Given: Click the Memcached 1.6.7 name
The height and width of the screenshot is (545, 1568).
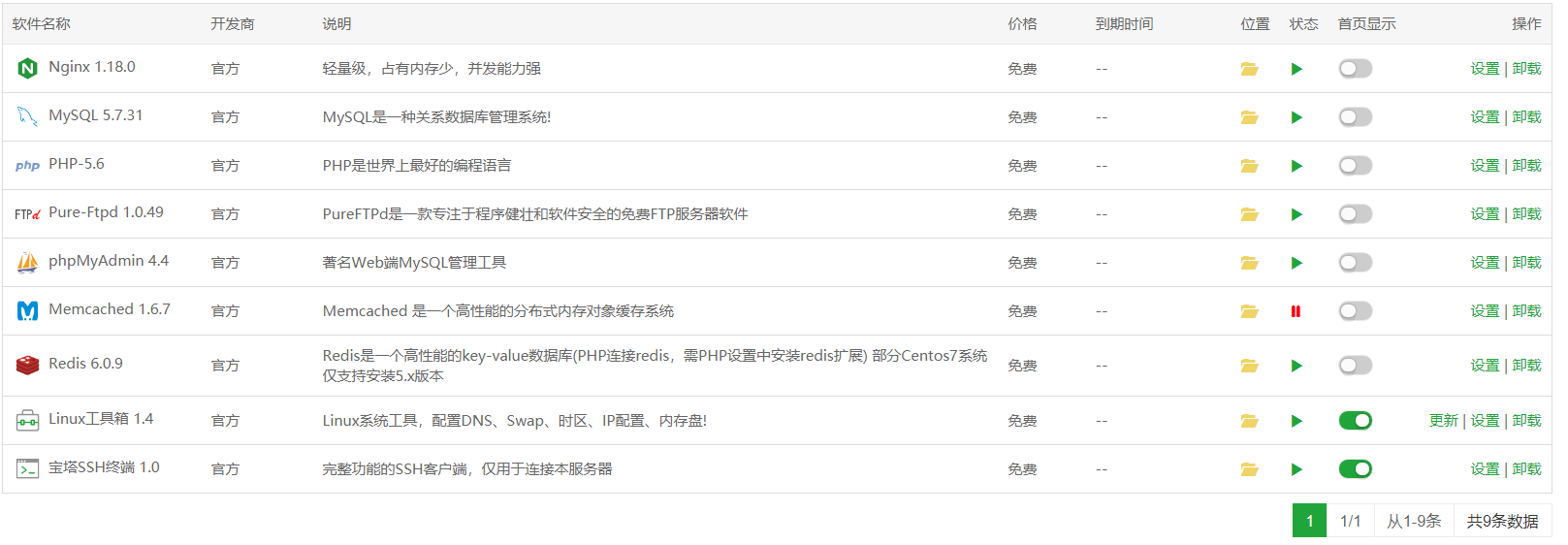Looking at the screenshot, I should 110,309.
